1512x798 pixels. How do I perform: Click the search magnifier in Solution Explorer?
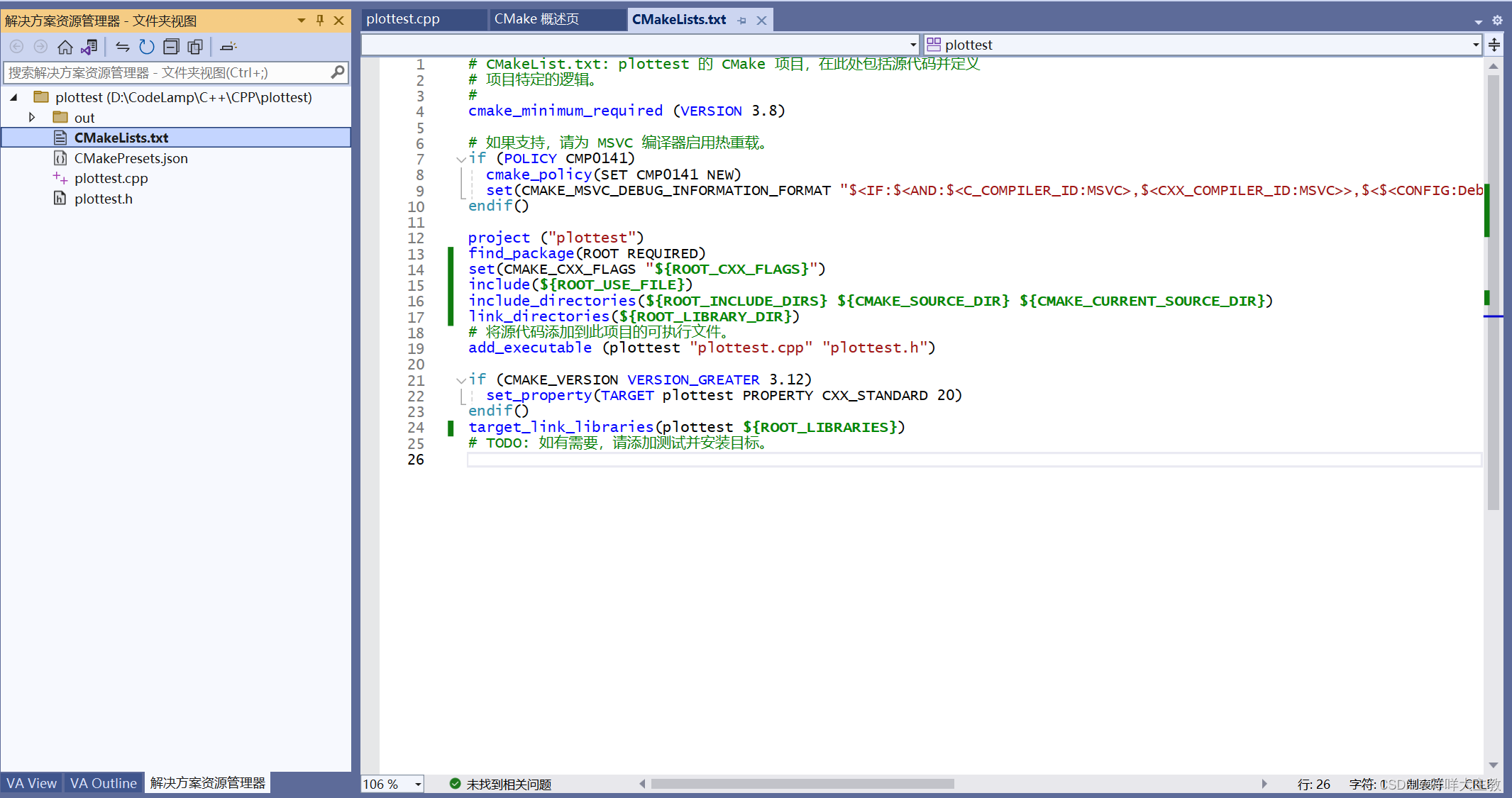coord(338,72)
